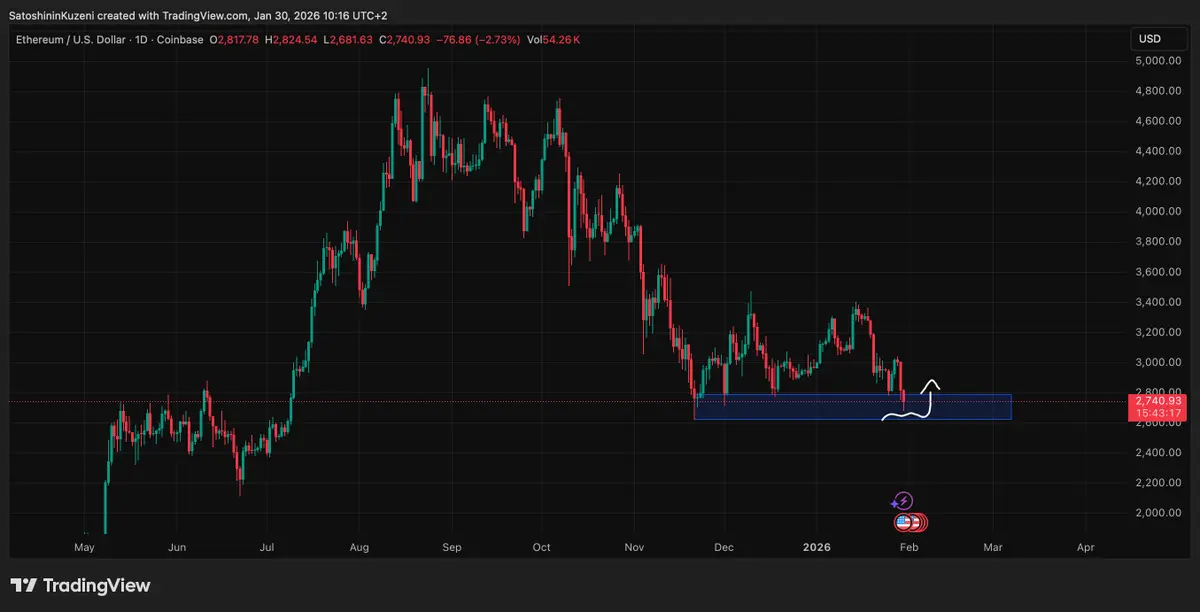The image size is (1200, 612).
Task: Click the Sep label on time axis
Action: click(451, 548)
